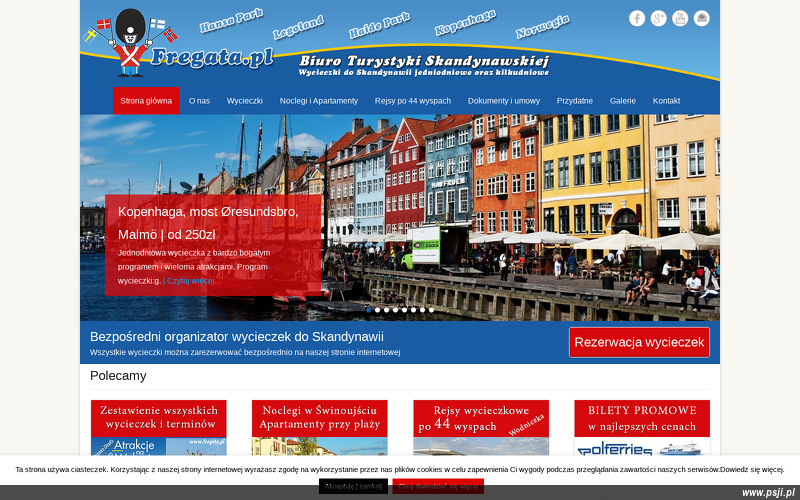The height and width of the screenshot is (500, 800).
Task: Open the O nas menu item
Action: coord(199,101)
